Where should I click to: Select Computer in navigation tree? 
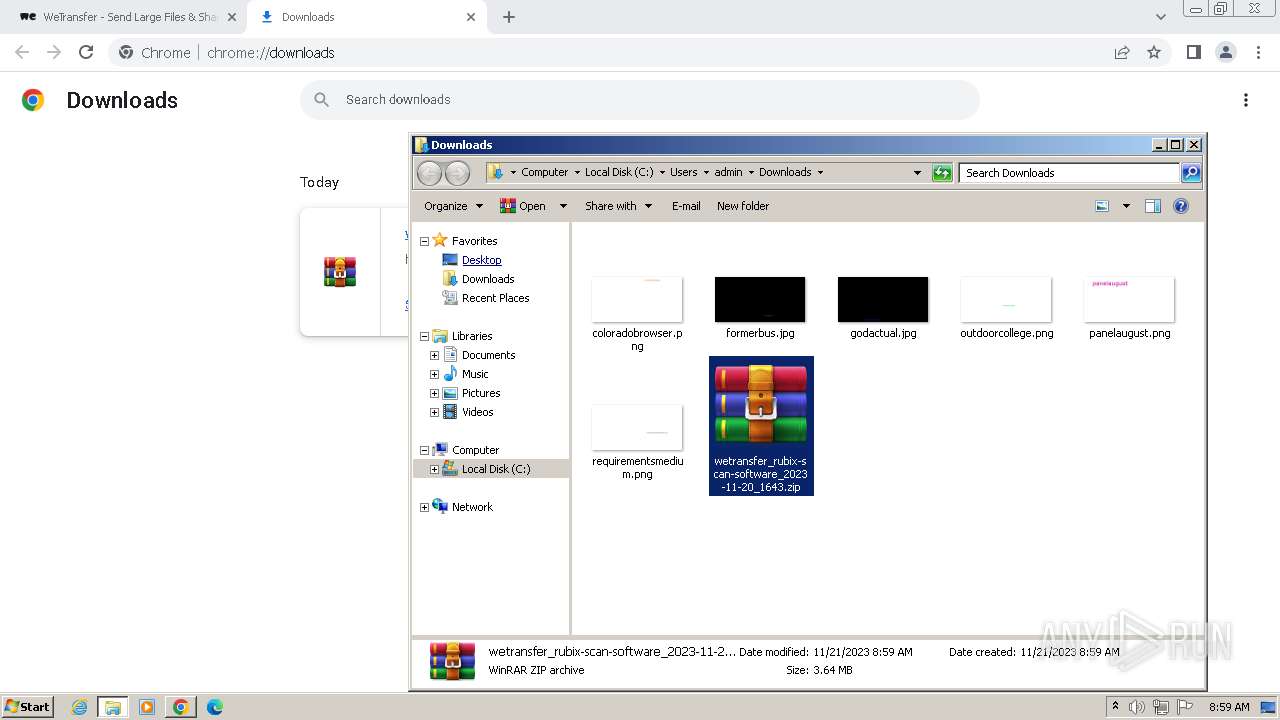tap(475, 450)
